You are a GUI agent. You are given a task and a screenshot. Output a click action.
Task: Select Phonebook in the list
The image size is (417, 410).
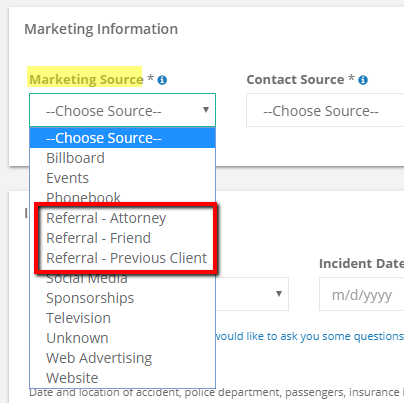123,197
